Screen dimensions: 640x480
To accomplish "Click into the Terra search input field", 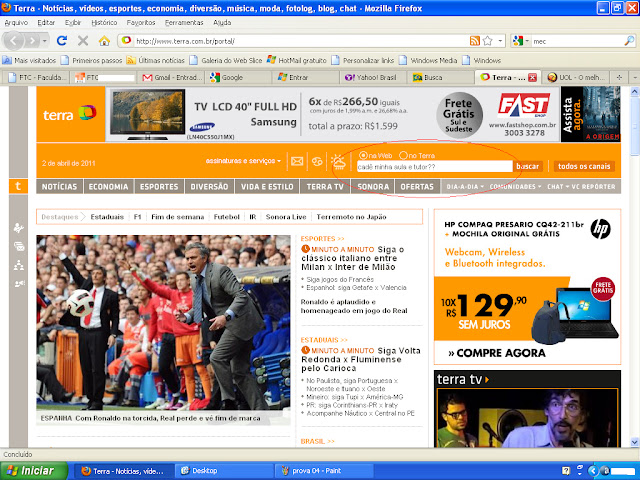I will (435, 167).
